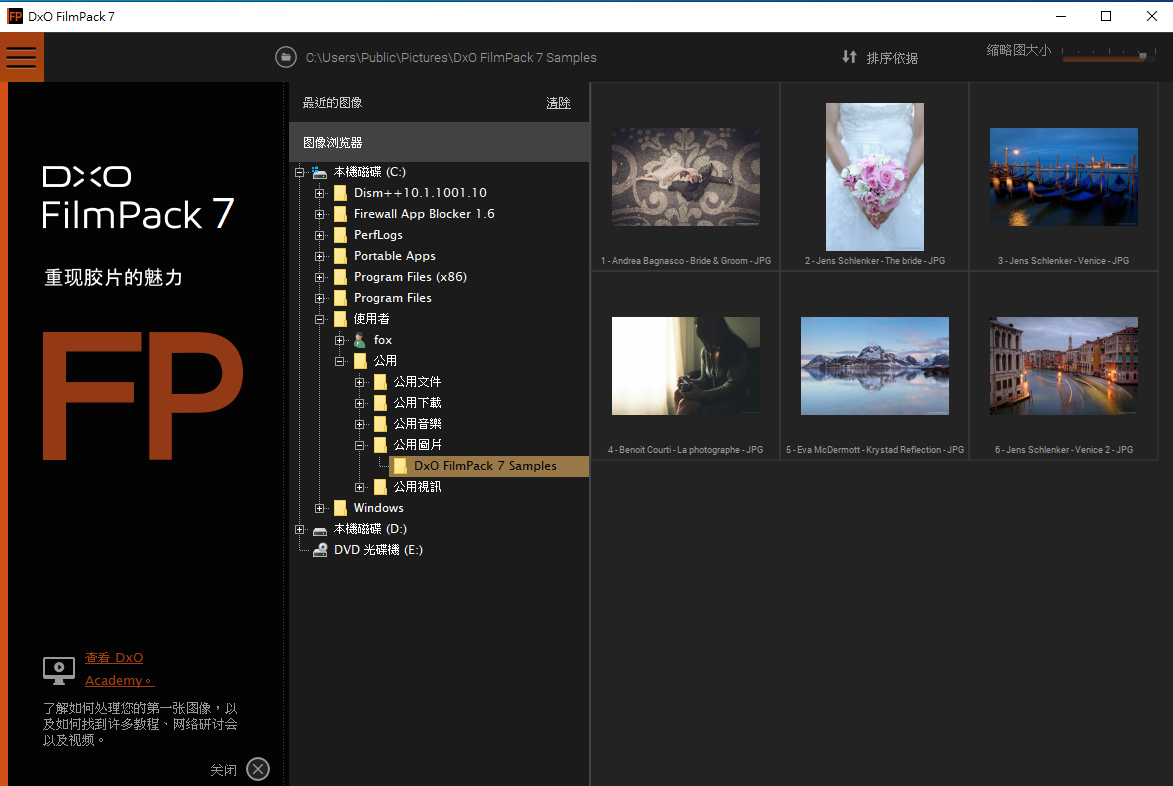Viewport: 1173px width, 786px height.
Task: Open the 查看 DxO Academy link
Action: [x=119, y=669]
